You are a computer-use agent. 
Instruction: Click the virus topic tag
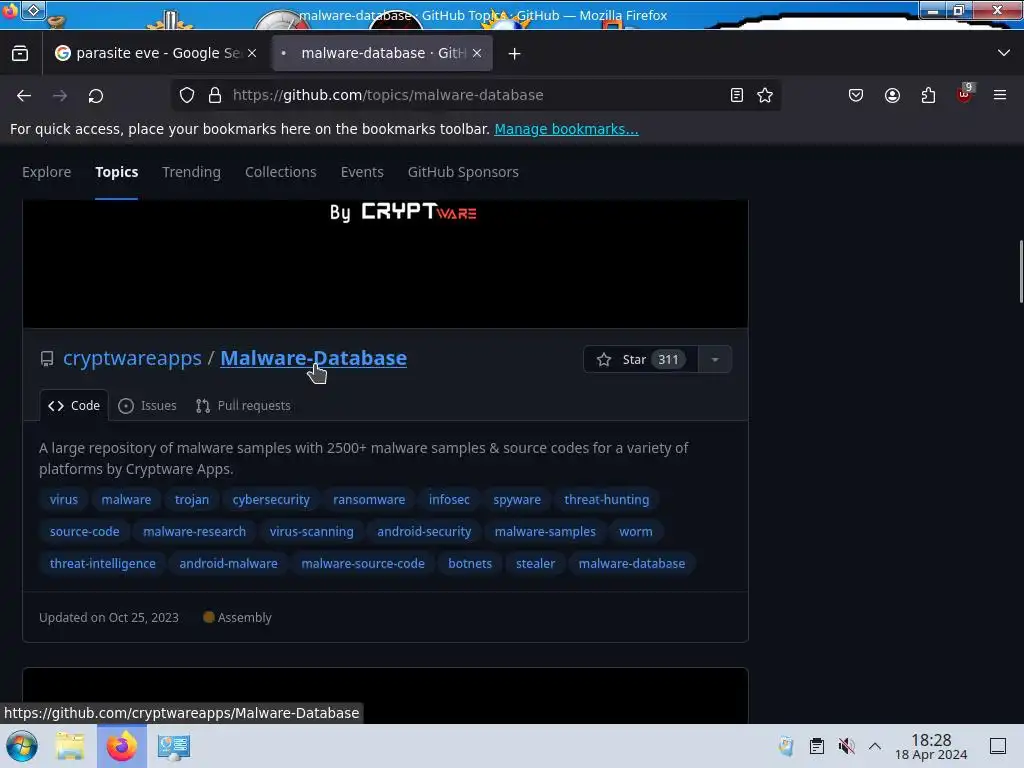(x=64, y=500)
